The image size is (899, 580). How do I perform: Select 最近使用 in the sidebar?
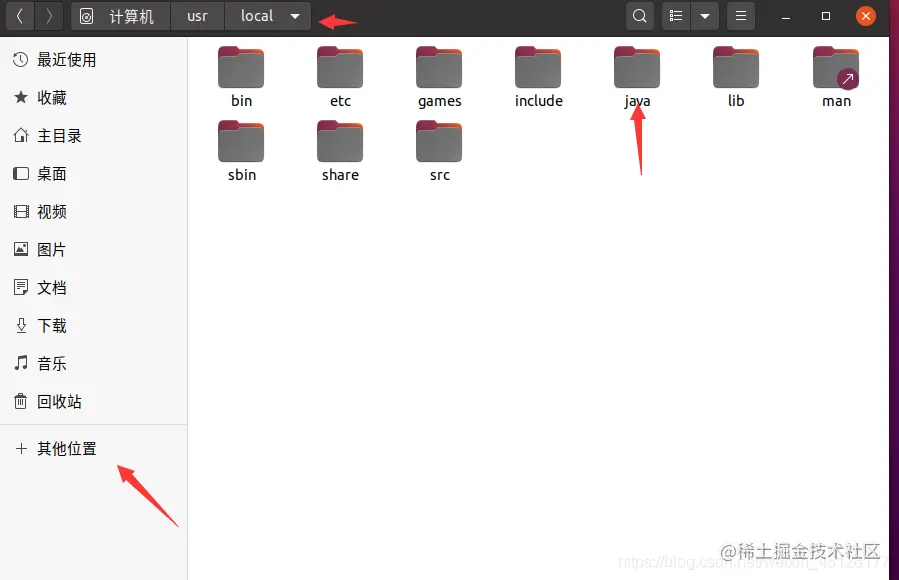tap(93, 60)
